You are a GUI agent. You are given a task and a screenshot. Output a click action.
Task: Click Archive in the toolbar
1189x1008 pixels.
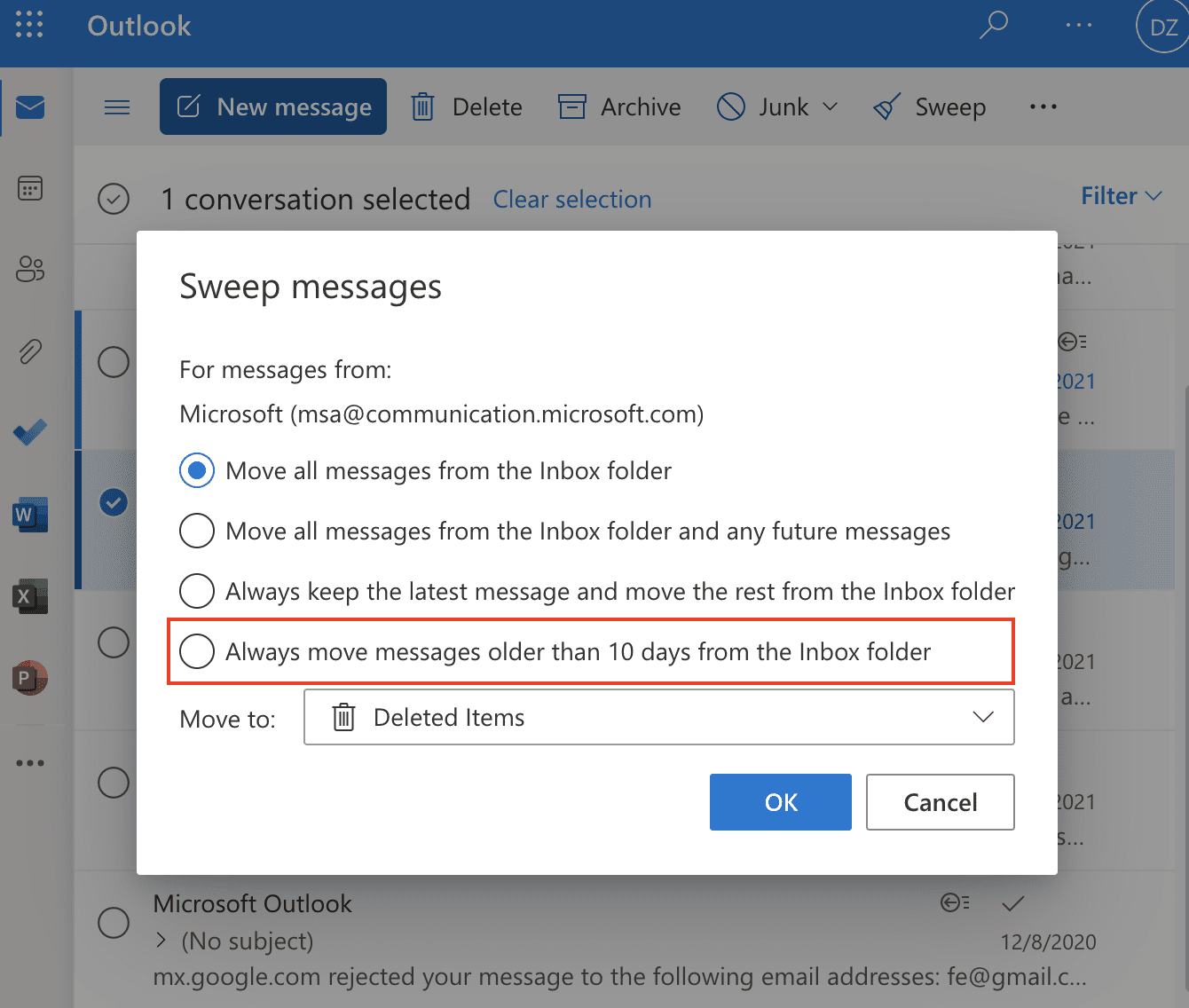pos(619,106)
